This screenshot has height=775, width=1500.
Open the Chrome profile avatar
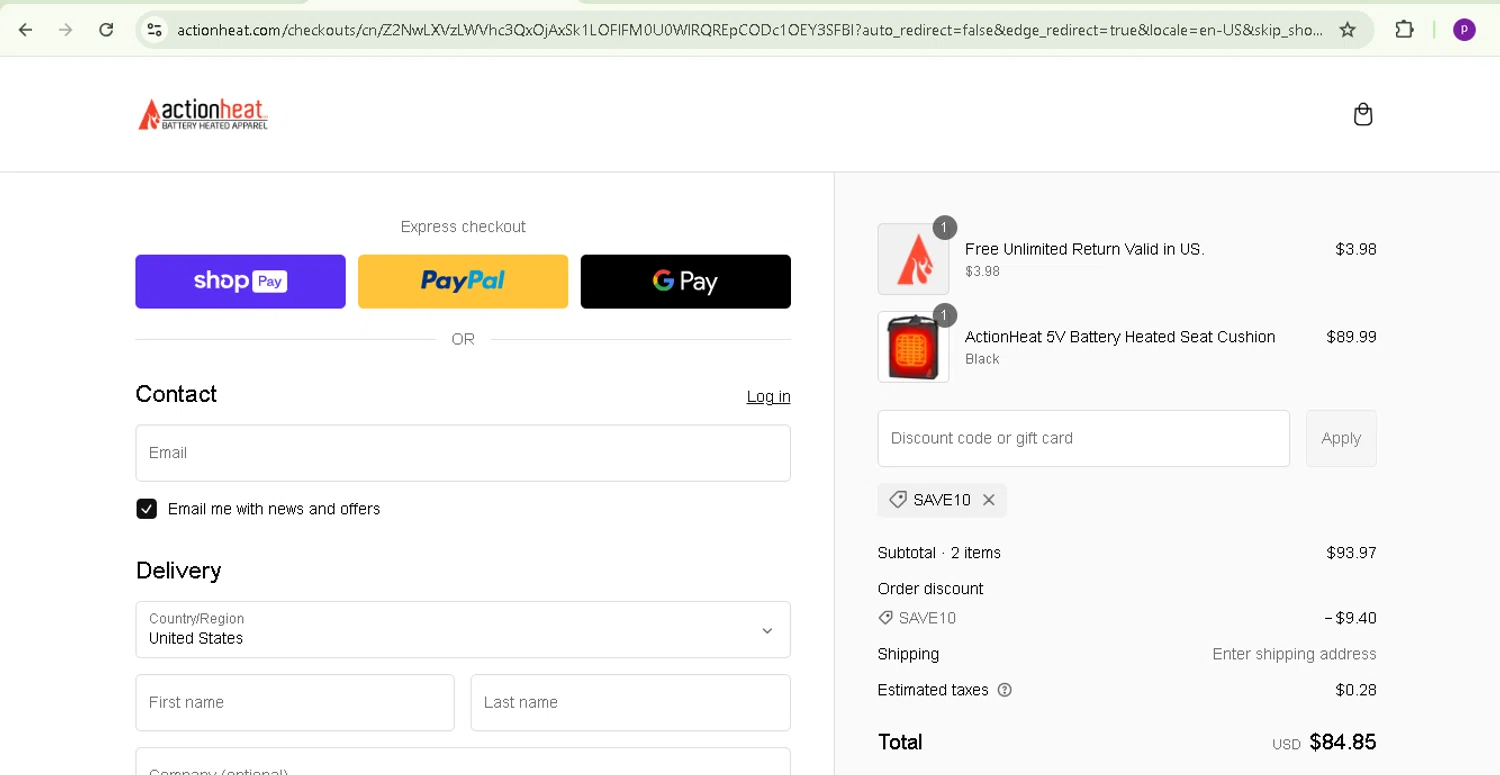1464,30
